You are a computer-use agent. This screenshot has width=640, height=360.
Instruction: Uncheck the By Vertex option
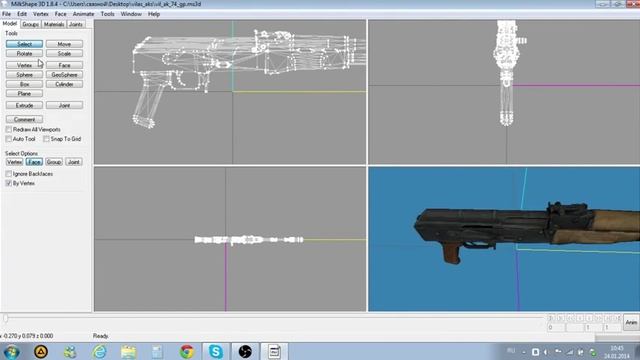point(9,183)
